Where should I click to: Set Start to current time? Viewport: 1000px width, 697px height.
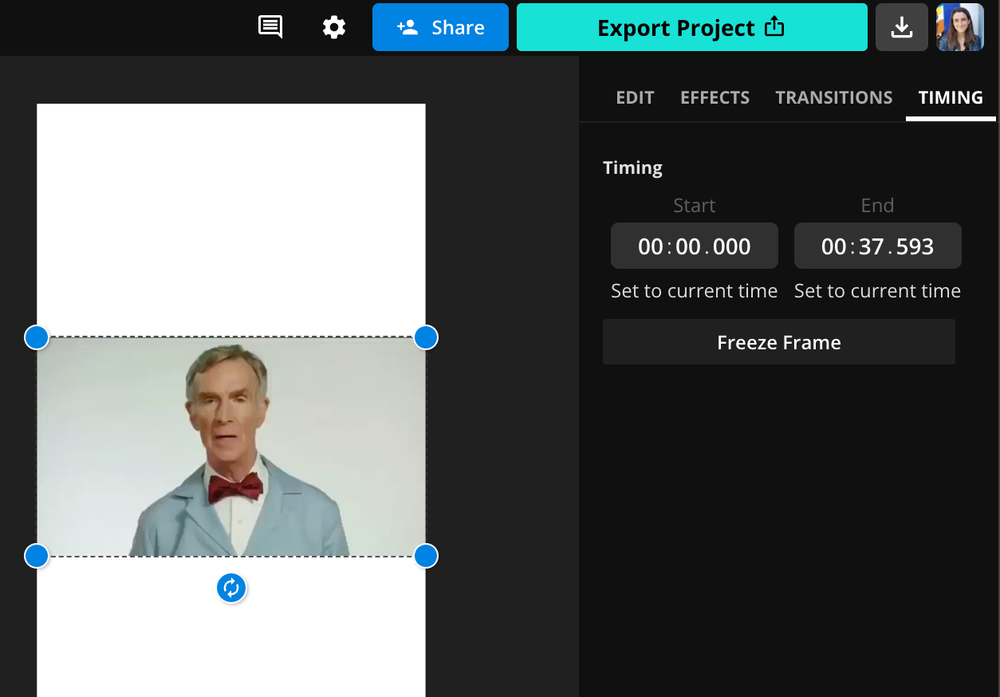tap(693, 290)
